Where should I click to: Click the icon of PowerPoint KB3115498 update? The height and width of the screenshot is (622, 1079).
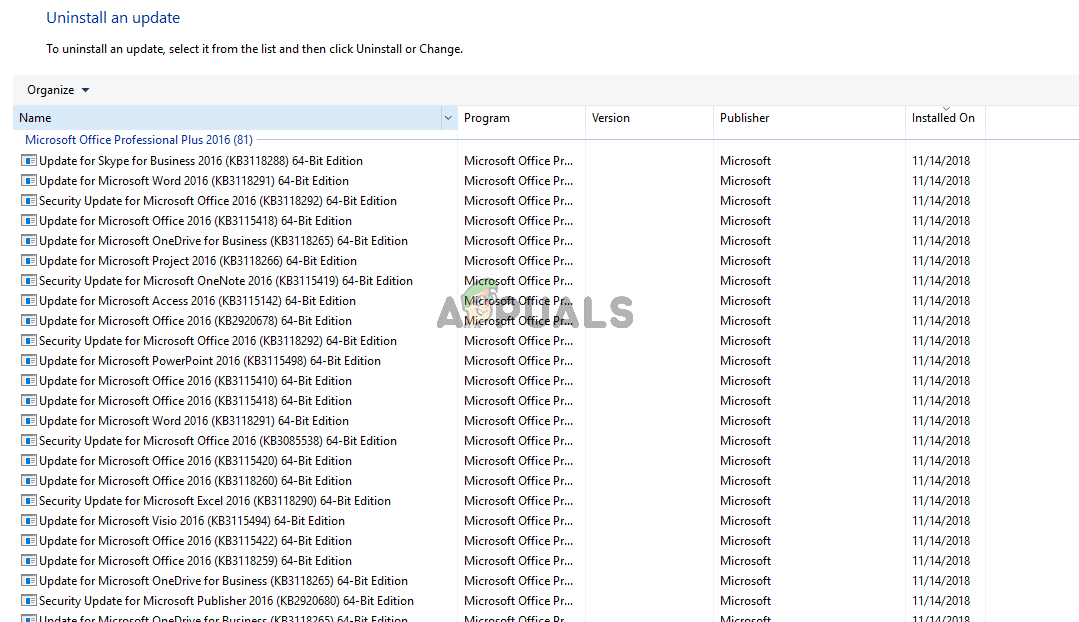tap(29, 361)
